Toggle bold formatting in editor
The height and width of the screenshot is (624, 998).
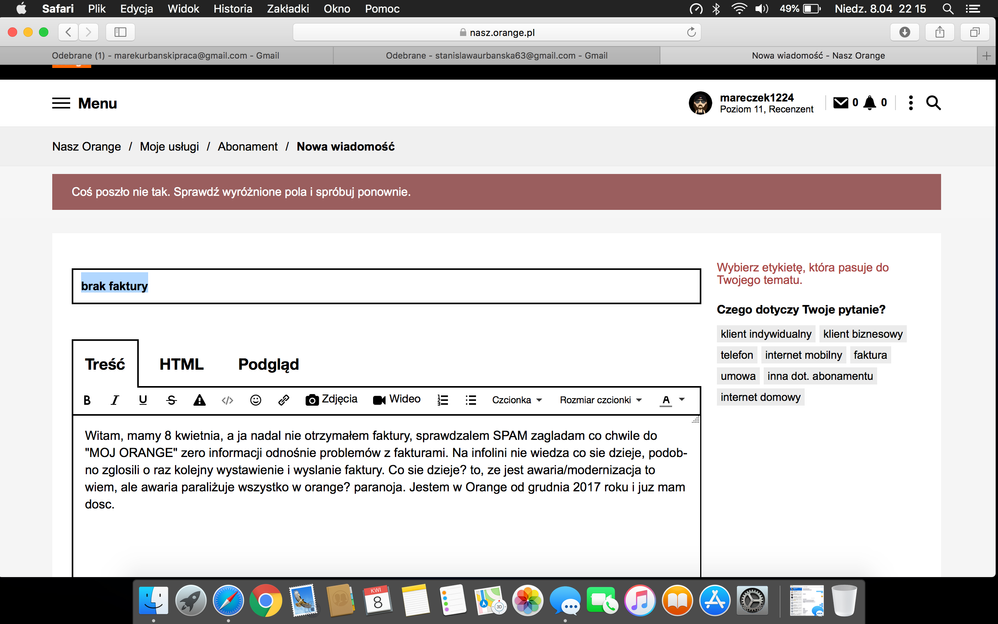[87, 400]
